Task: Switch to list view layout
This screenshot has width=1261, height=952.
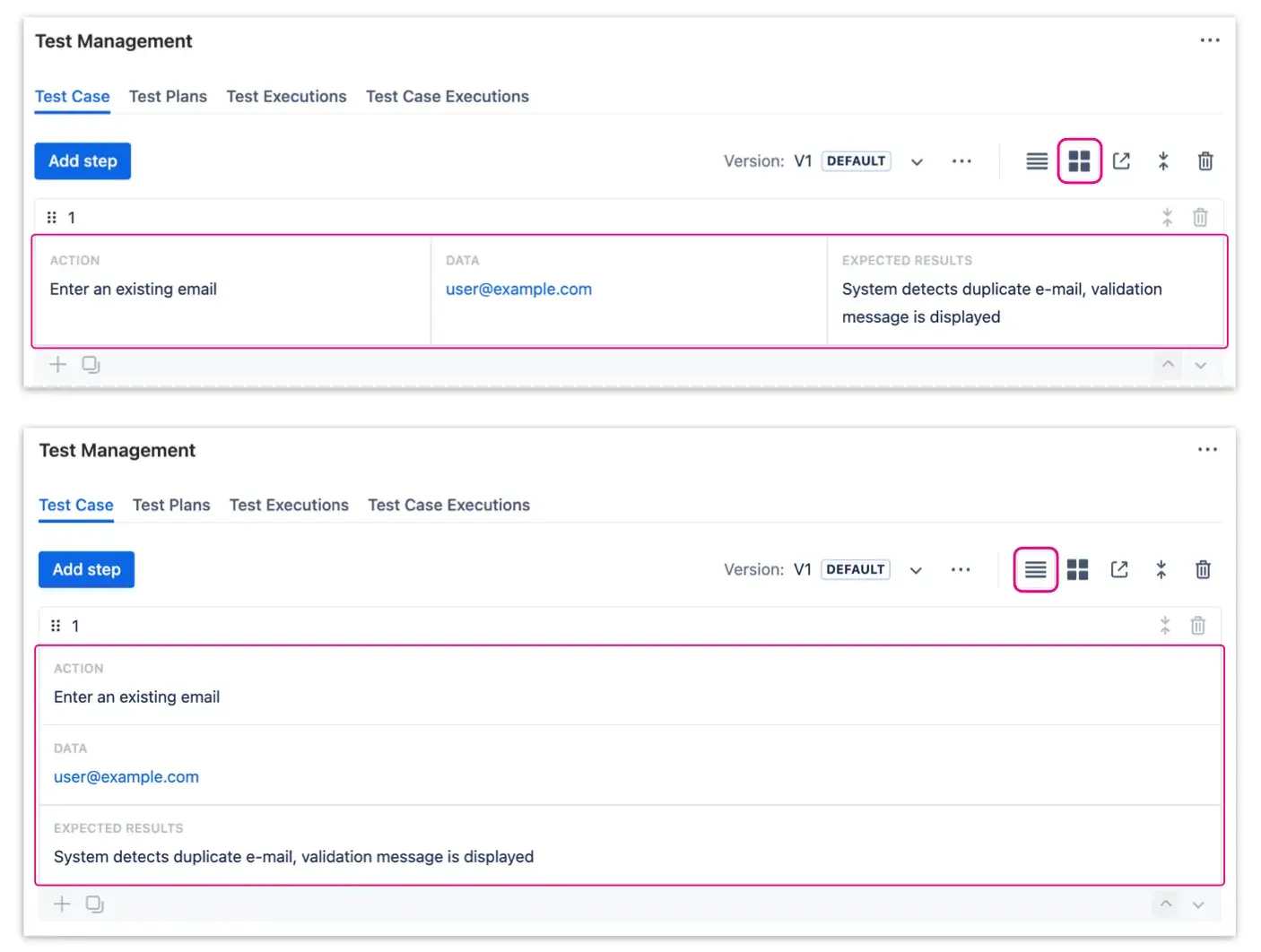Action: (x=1036, y=160)
